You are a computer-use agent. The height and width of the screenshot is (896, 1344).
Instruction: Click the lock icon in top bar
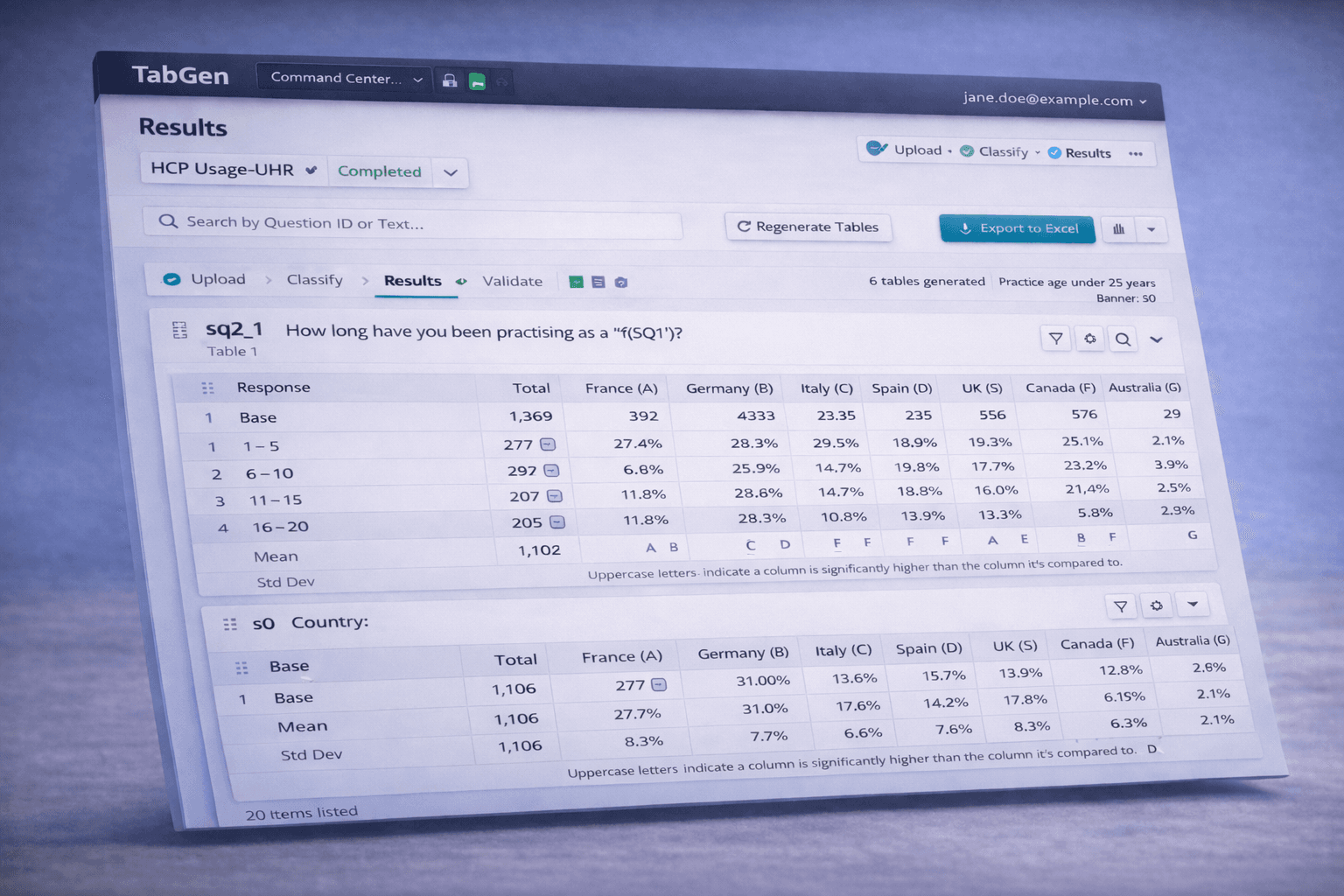coord(450,80)
